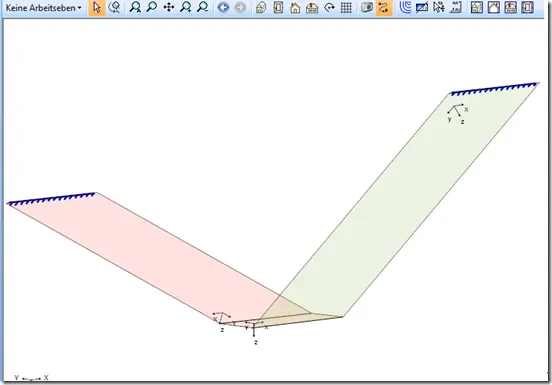
Task: Click the zoom in magnifier icon
Action: pyautogui.click(x=186, y=7)
